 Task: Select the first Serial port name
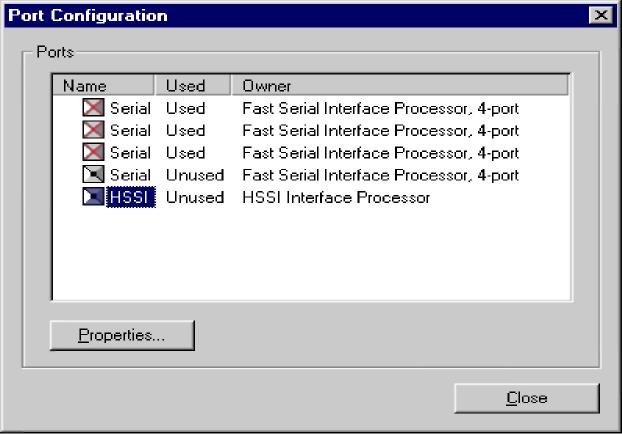130,108
